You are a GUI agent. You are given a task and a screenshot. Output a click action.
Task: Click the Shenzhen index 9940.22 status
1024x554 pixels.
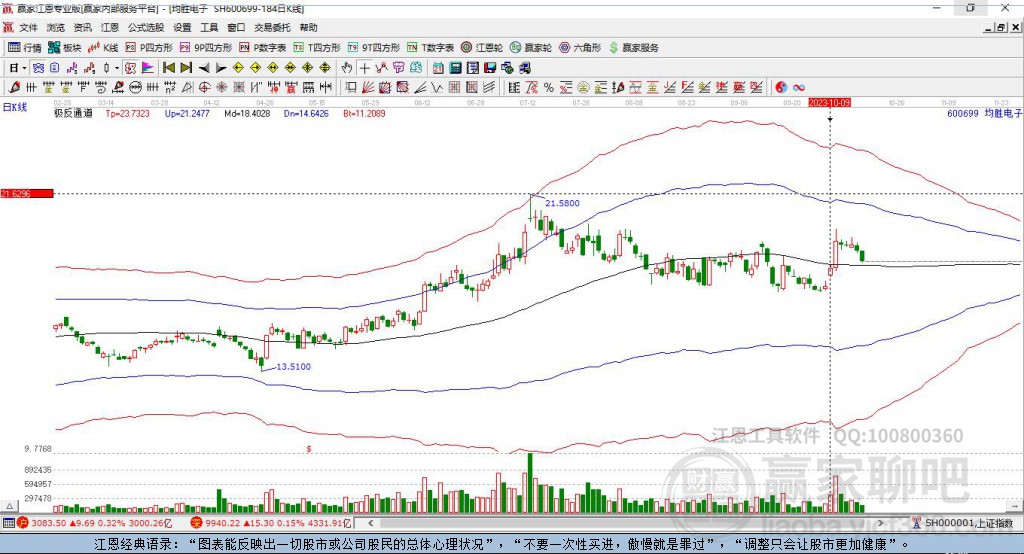pyautogui.click(x=271, y=523)
